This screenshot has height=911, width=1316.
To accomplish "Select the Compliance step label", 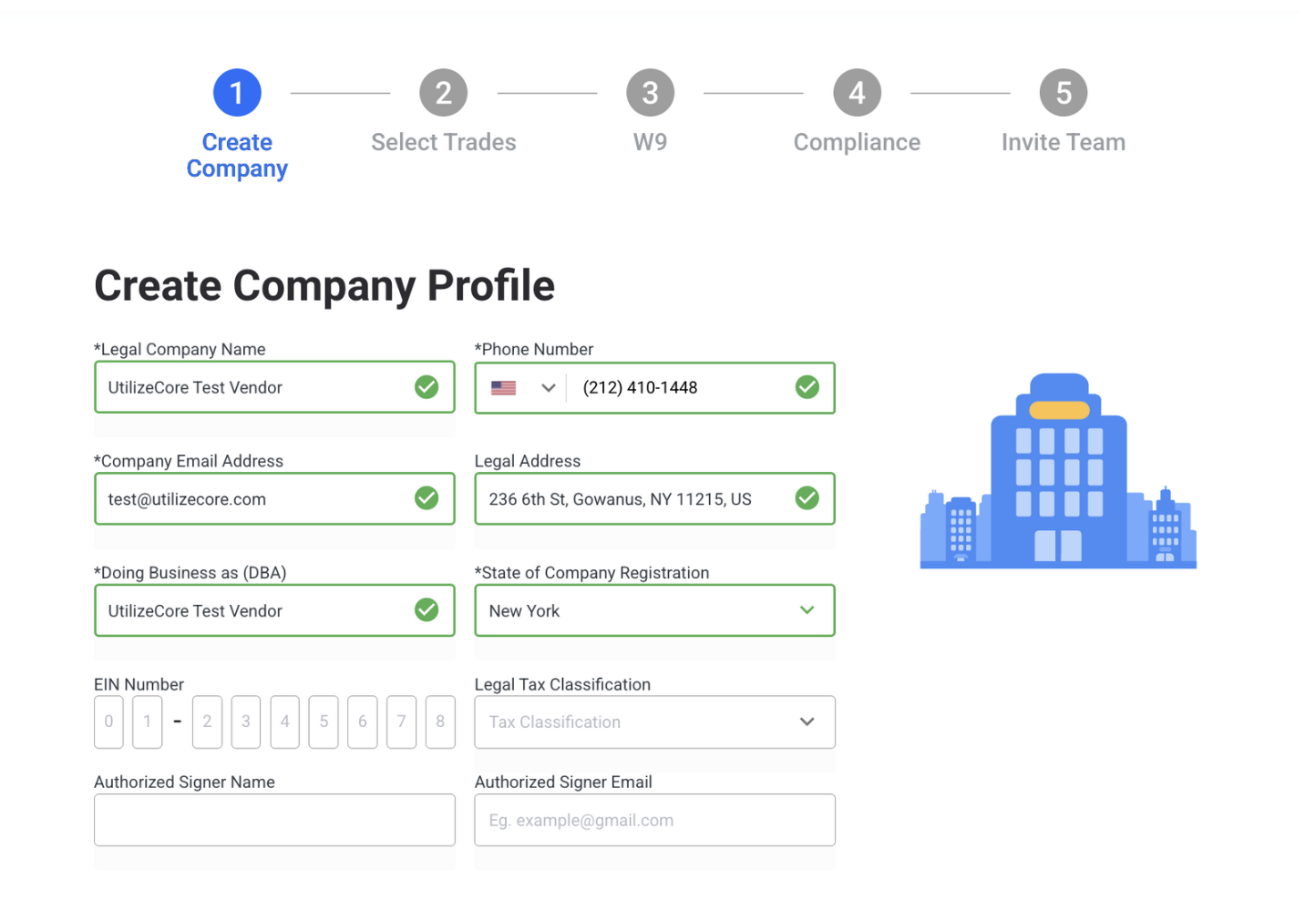I will (857, 142).
